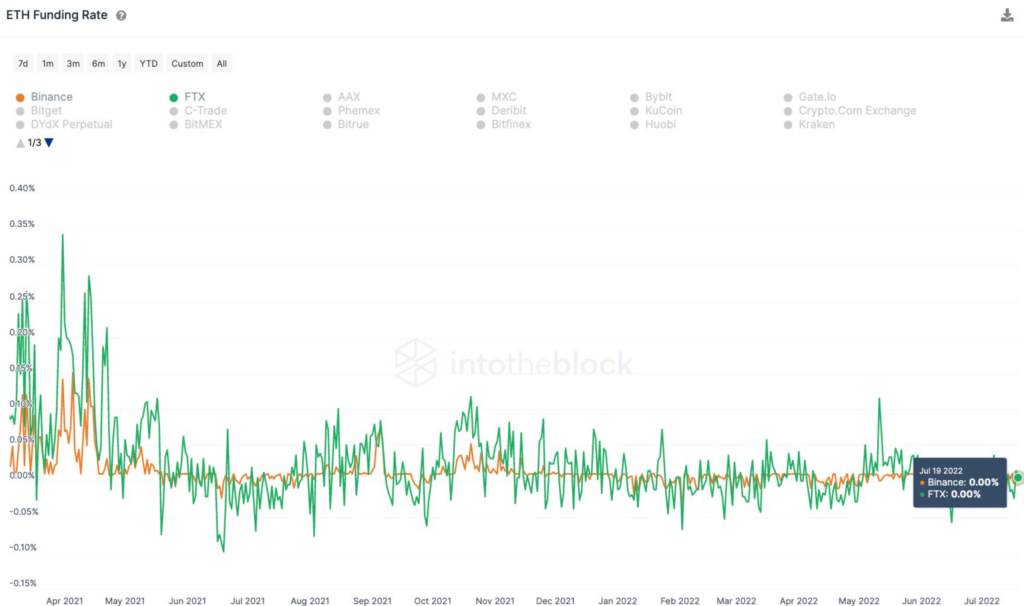Select the 6m time range
This screenshot has height=606, width=1024.
tap(98, 63)
